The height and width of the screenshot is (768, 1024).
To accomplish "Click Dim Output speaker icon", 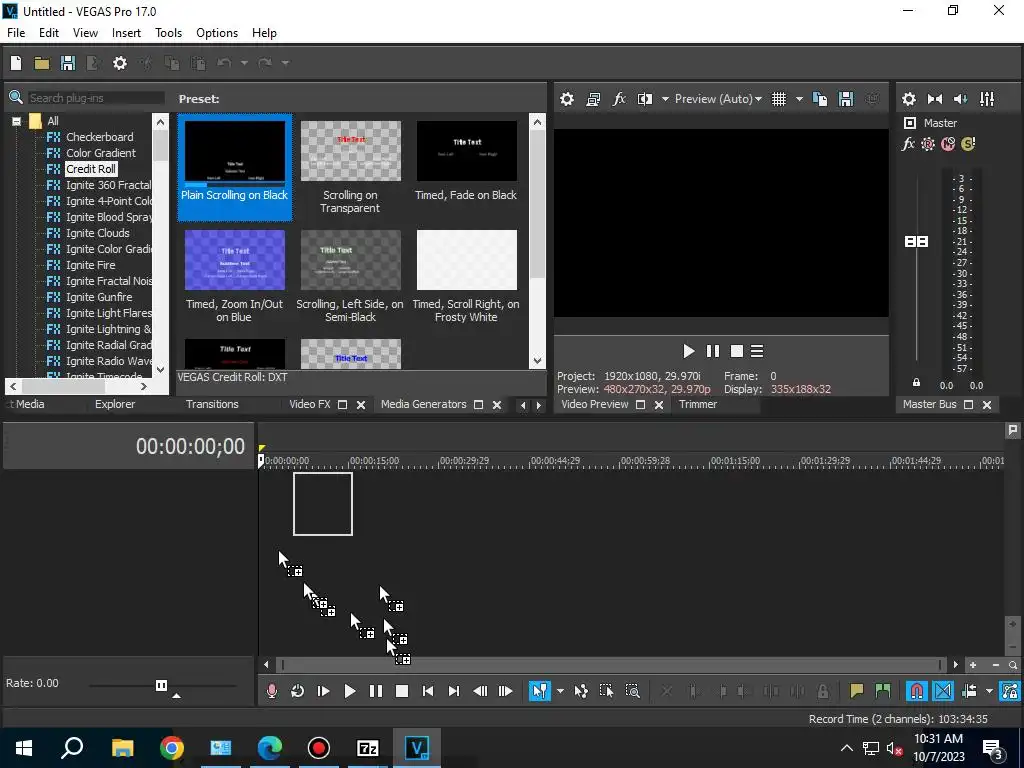I will click(961, 99).
